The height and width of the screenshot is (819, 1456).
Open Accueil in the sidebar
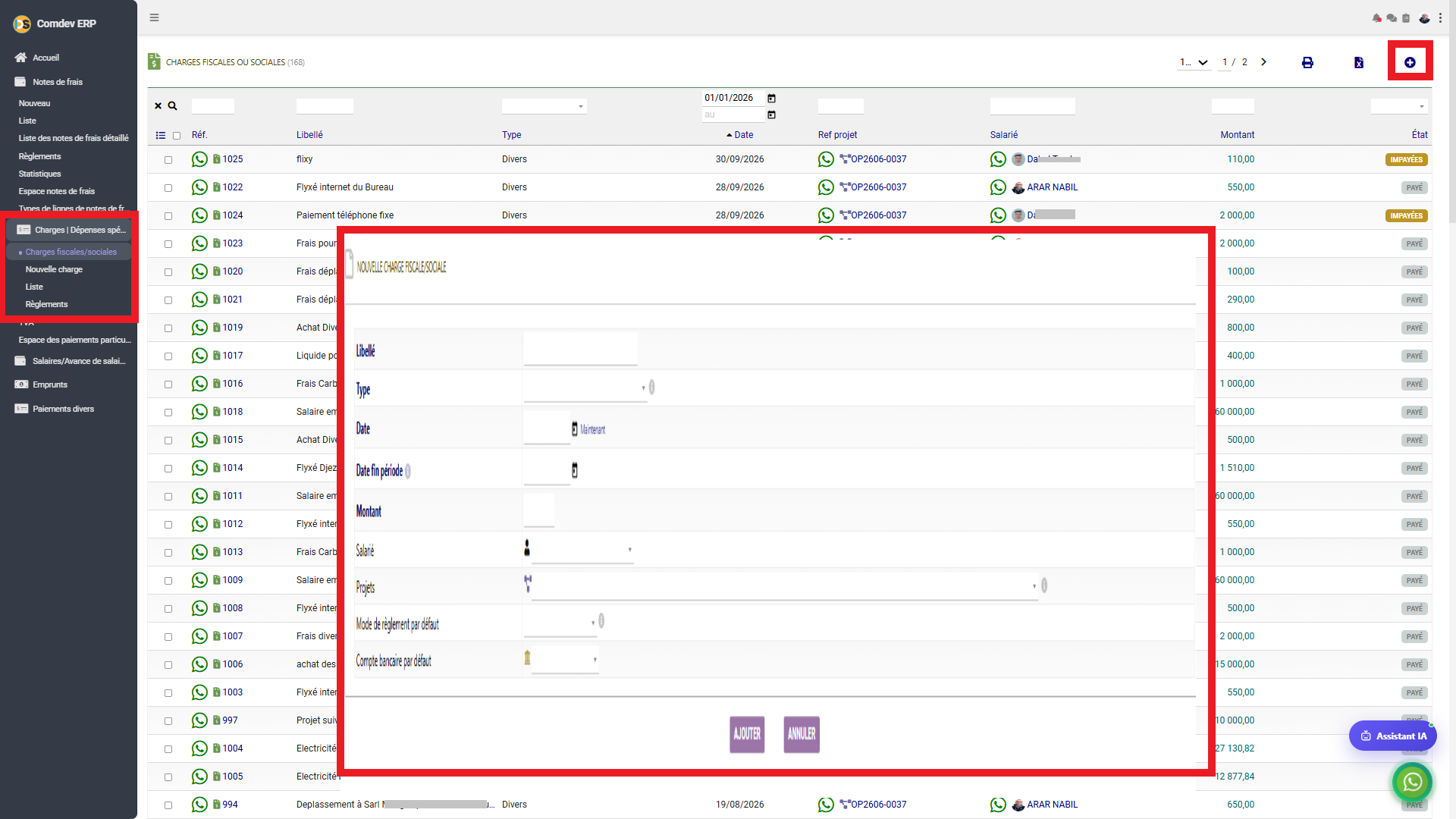[37, 58]
